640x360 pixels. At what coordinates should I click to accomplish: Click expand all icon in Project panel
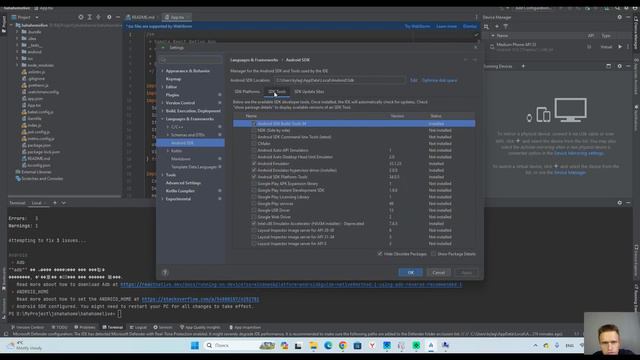coord(89,17)
